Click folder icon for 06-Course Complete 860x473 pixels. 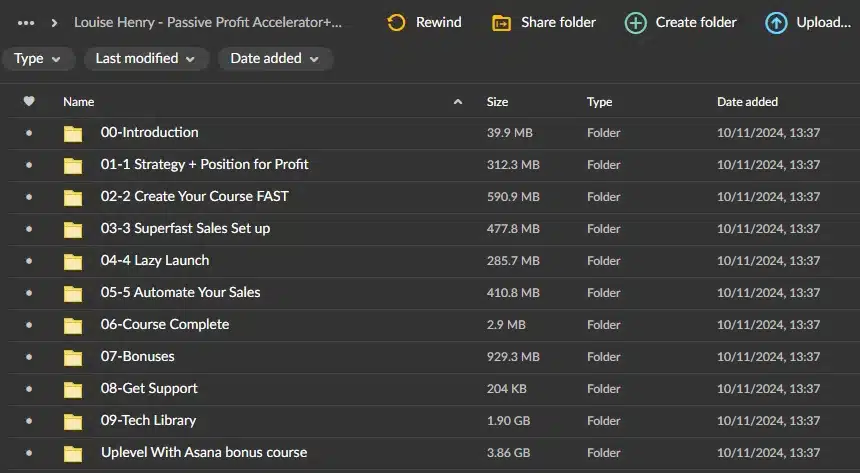click(73, 325)
